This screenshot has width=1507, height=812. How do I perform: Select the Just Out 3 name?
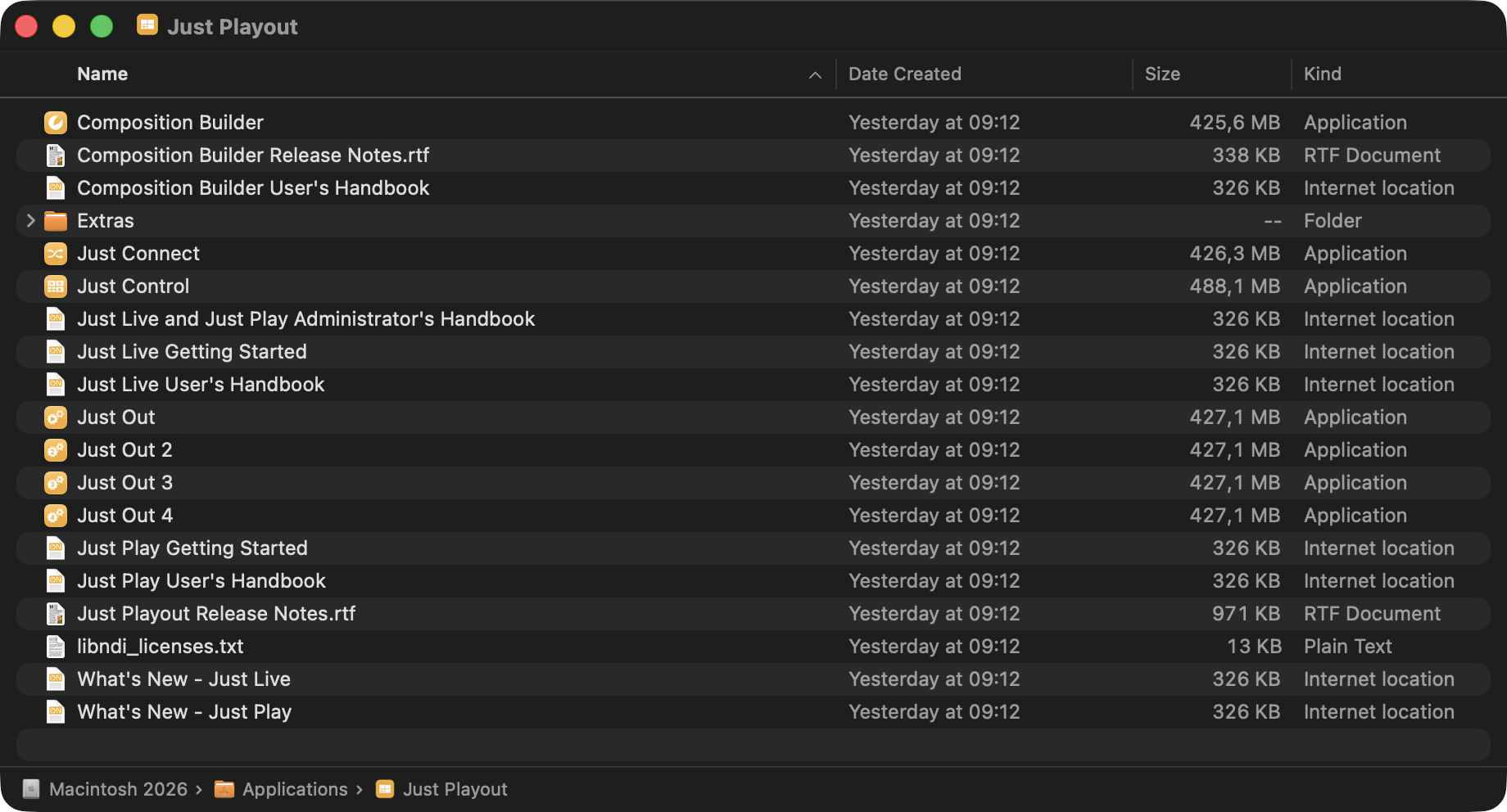125,483
